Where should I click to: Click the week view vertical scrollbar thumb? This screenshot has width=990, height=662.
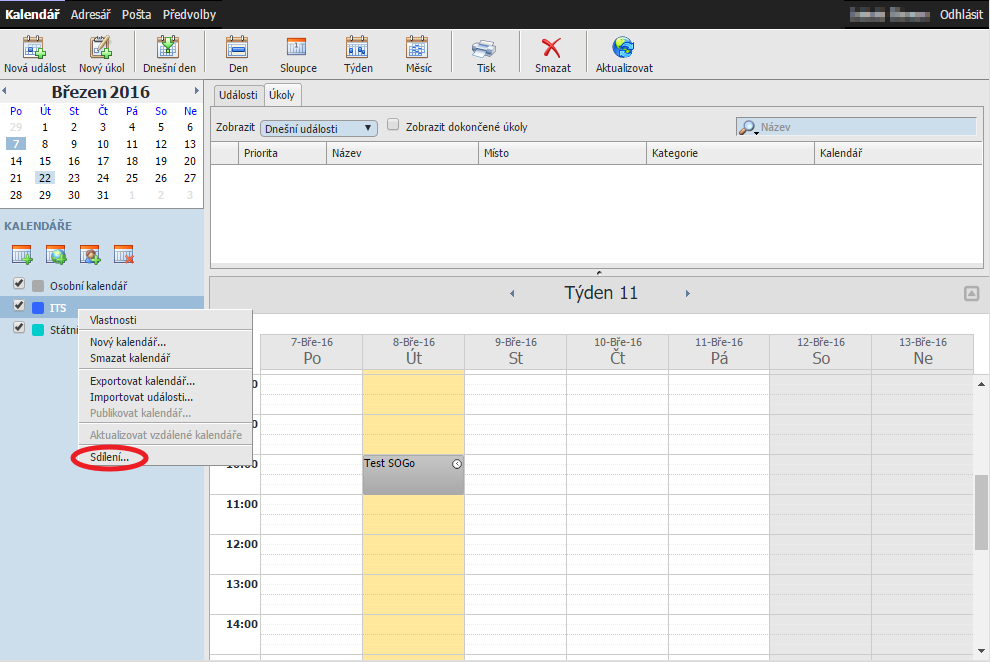pyautogui.click(x=981, y=512)
